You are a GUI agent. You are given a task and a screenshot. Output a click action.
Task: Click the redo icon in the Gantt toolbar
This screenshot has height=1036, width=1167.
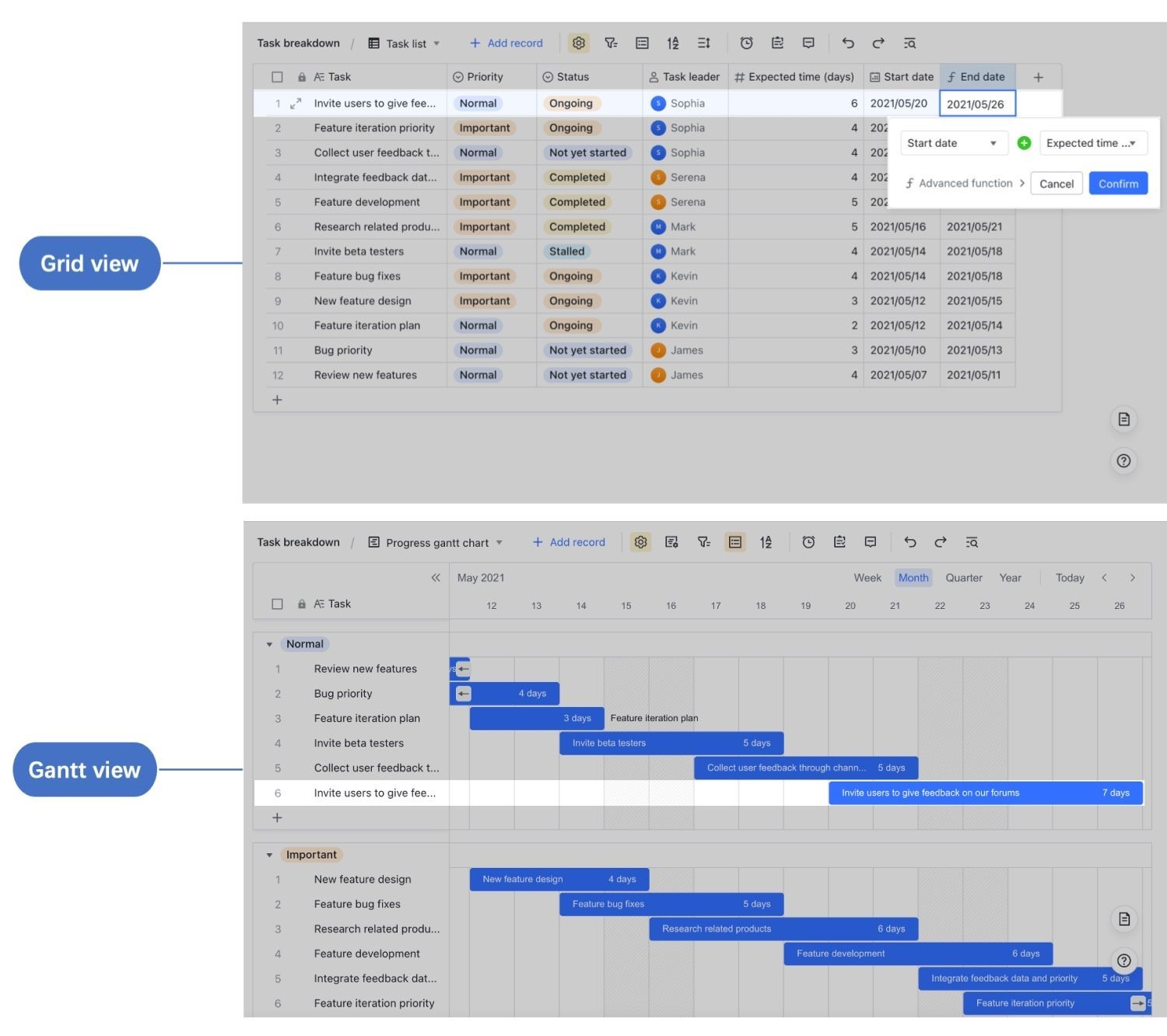pos(941,542)
